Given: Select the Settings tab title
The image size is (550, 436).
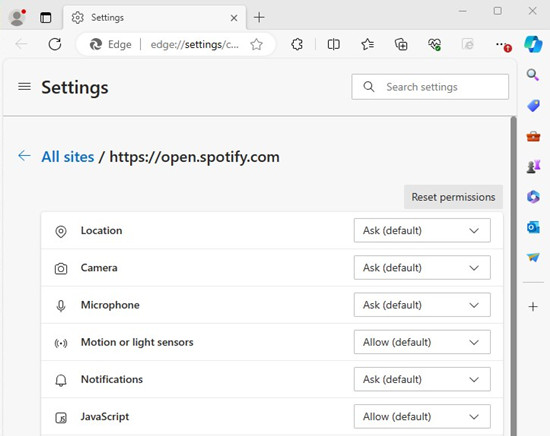Looking at the screenshot, I should [x=107, y=18].
